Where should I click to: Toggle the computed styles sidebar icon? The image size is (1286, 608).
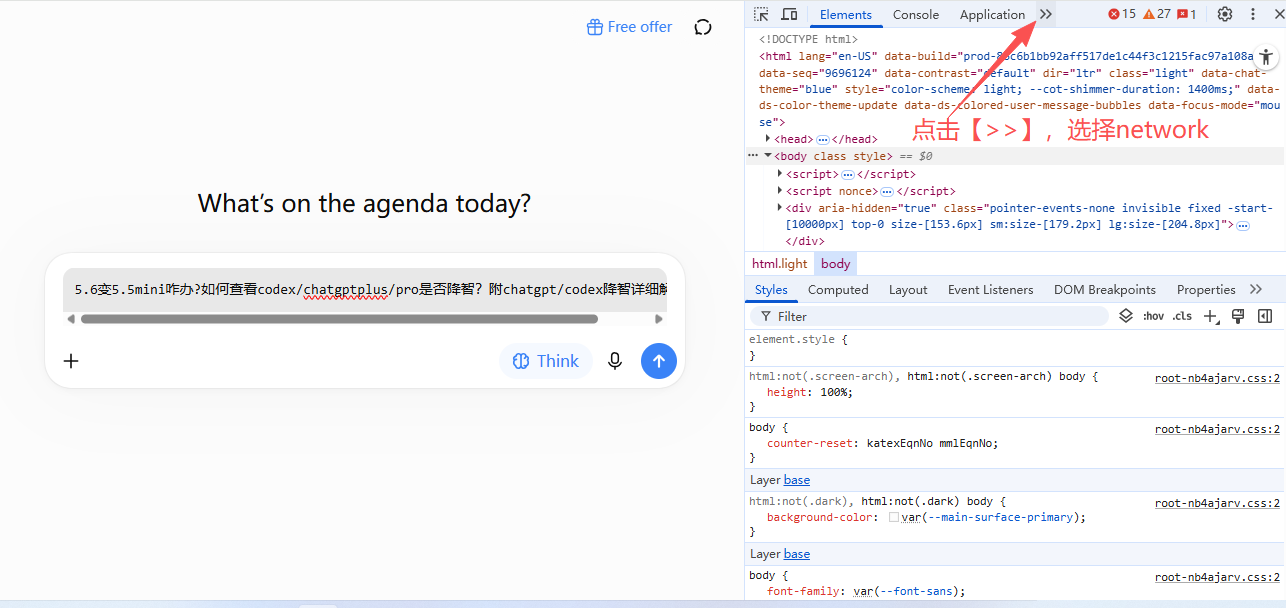coord(1265,316)
